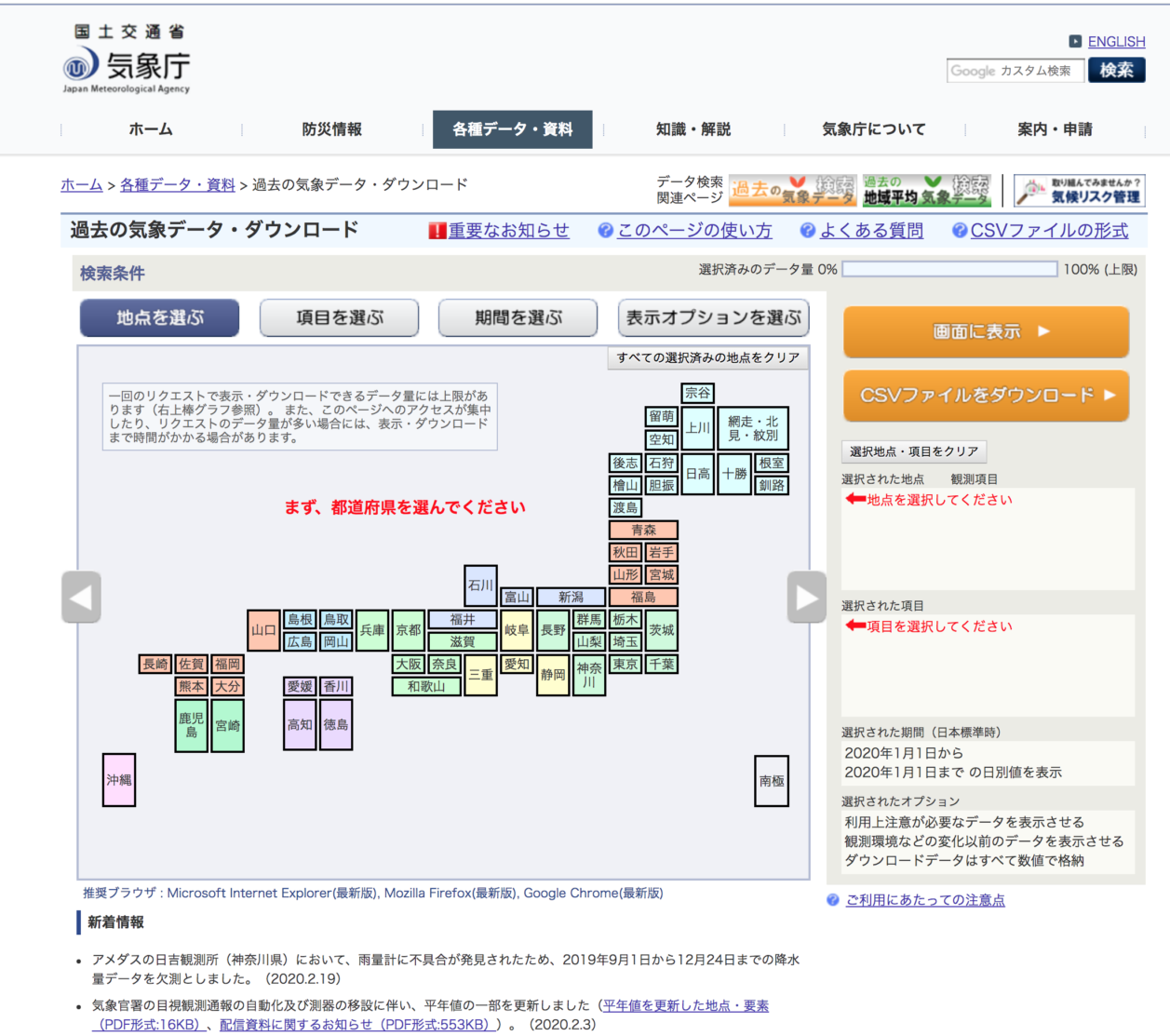This screenshot has height=1036, width=1170.
Task: Select 東京 prefecture on the map
Action: click(x=625, y=664)
